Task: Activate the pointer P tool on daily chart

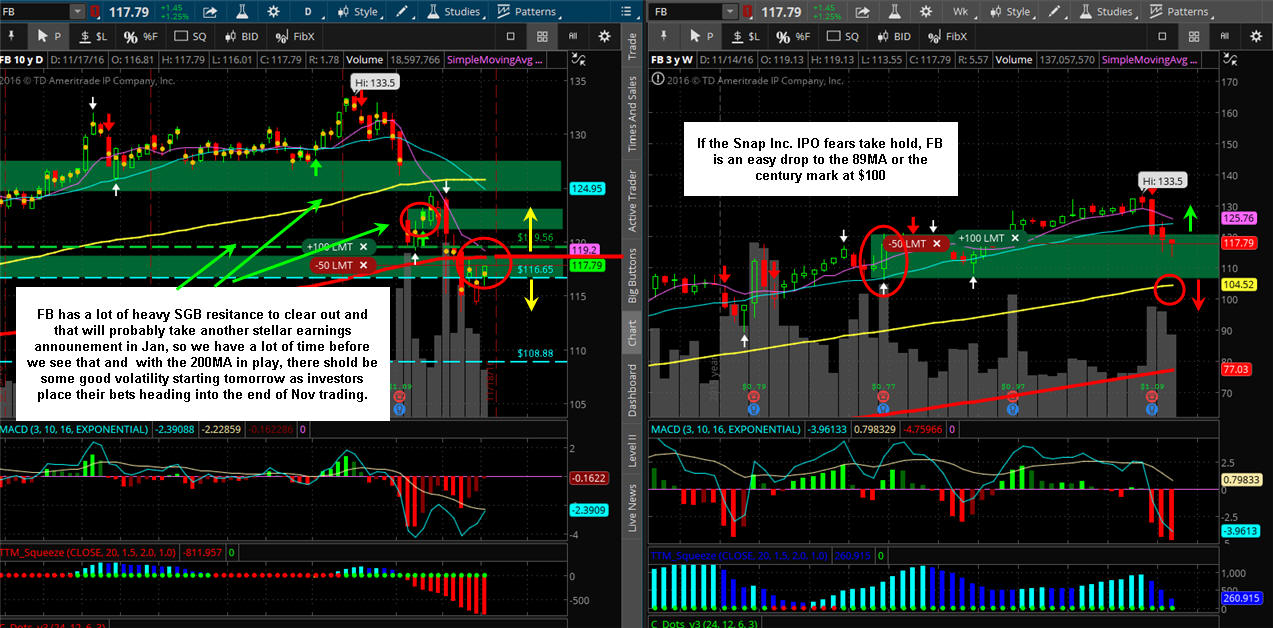Action: 49,36
